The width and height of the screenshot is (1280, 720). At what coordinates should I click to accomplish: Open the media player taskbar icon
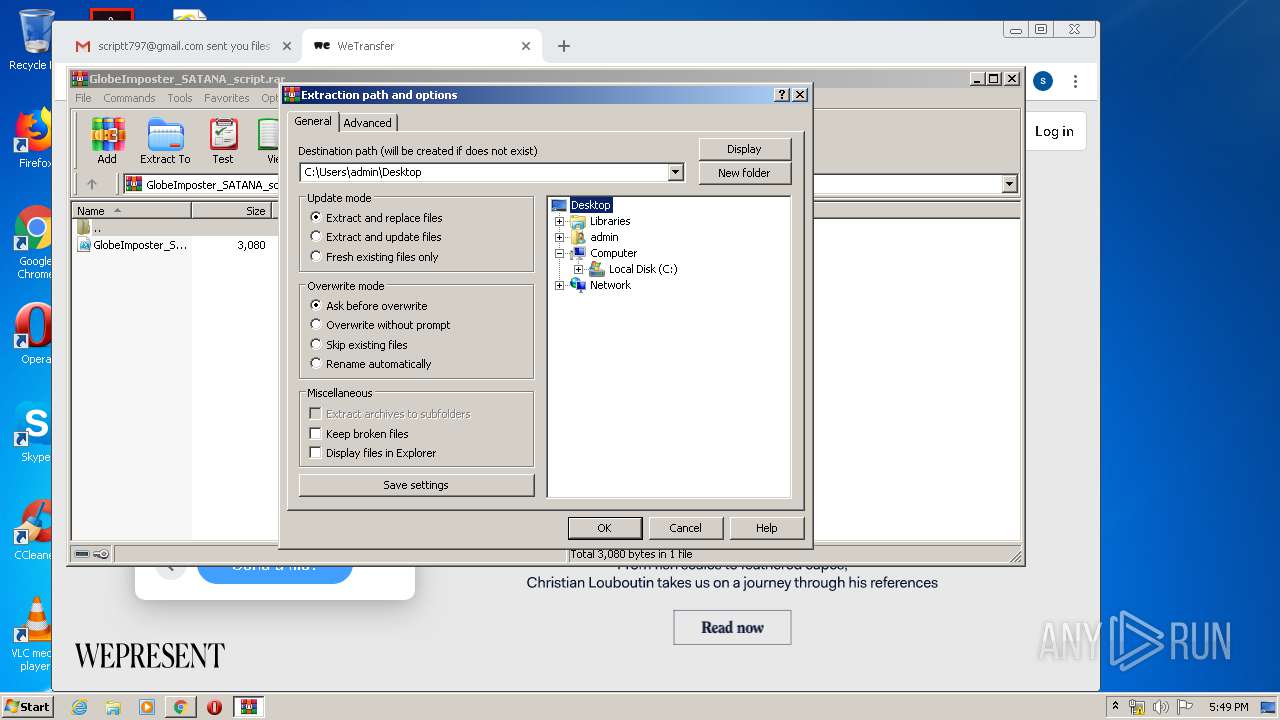(147, 707)
